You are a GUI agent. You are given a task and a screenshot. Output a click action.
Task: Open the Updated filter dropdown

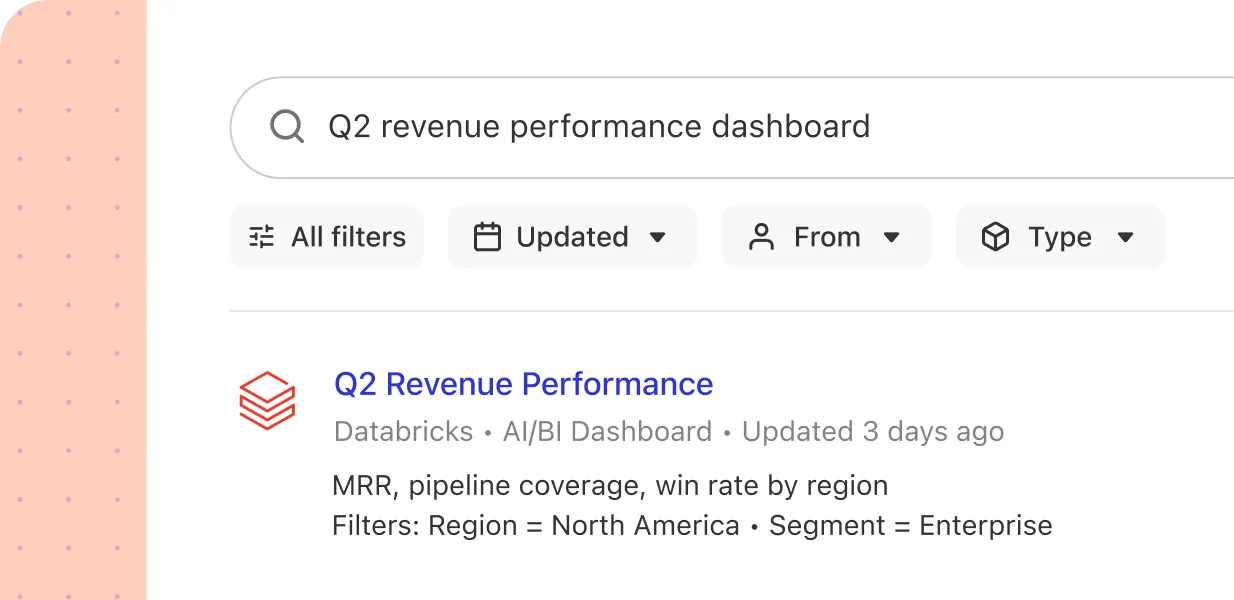point(572,236)
